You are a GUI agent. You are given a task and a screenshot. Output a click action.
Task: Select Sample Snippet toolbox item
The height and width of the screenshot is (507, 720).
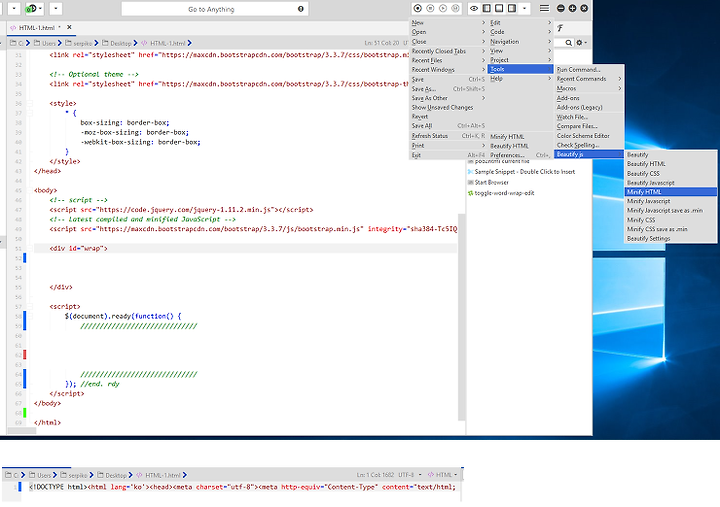[x=521, y=172]
